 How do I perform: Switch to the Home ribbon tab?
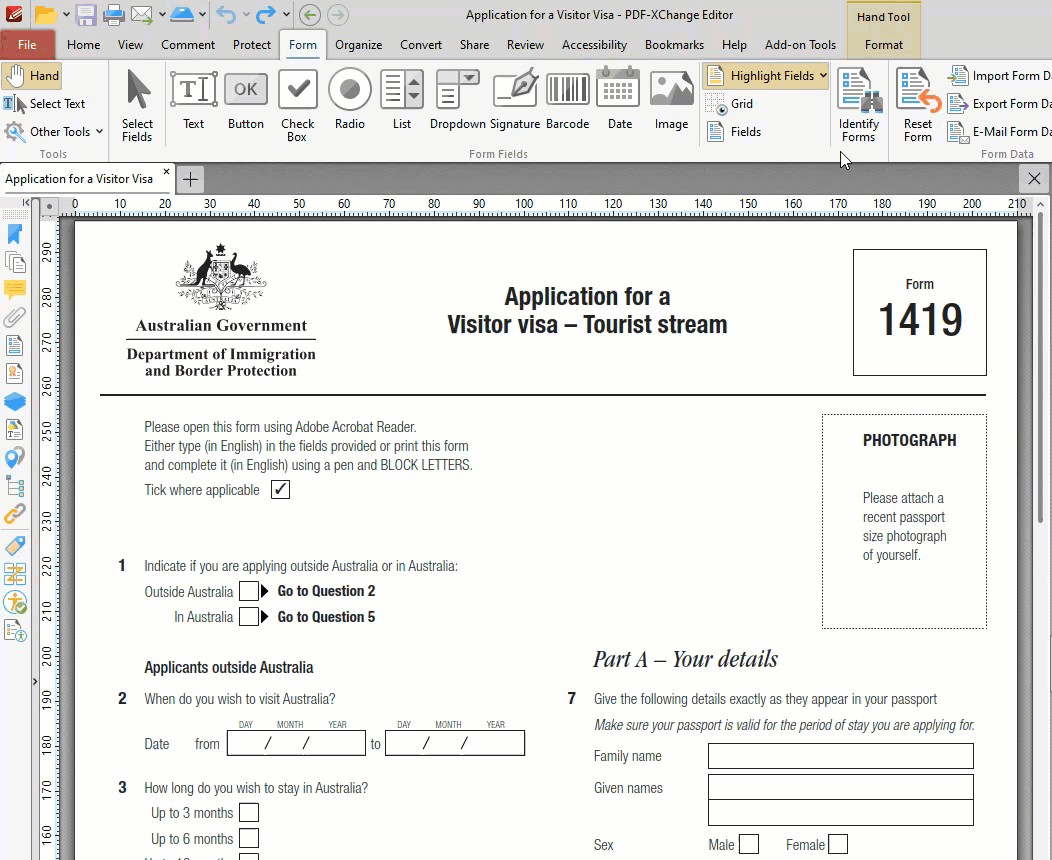coord(84,45)
